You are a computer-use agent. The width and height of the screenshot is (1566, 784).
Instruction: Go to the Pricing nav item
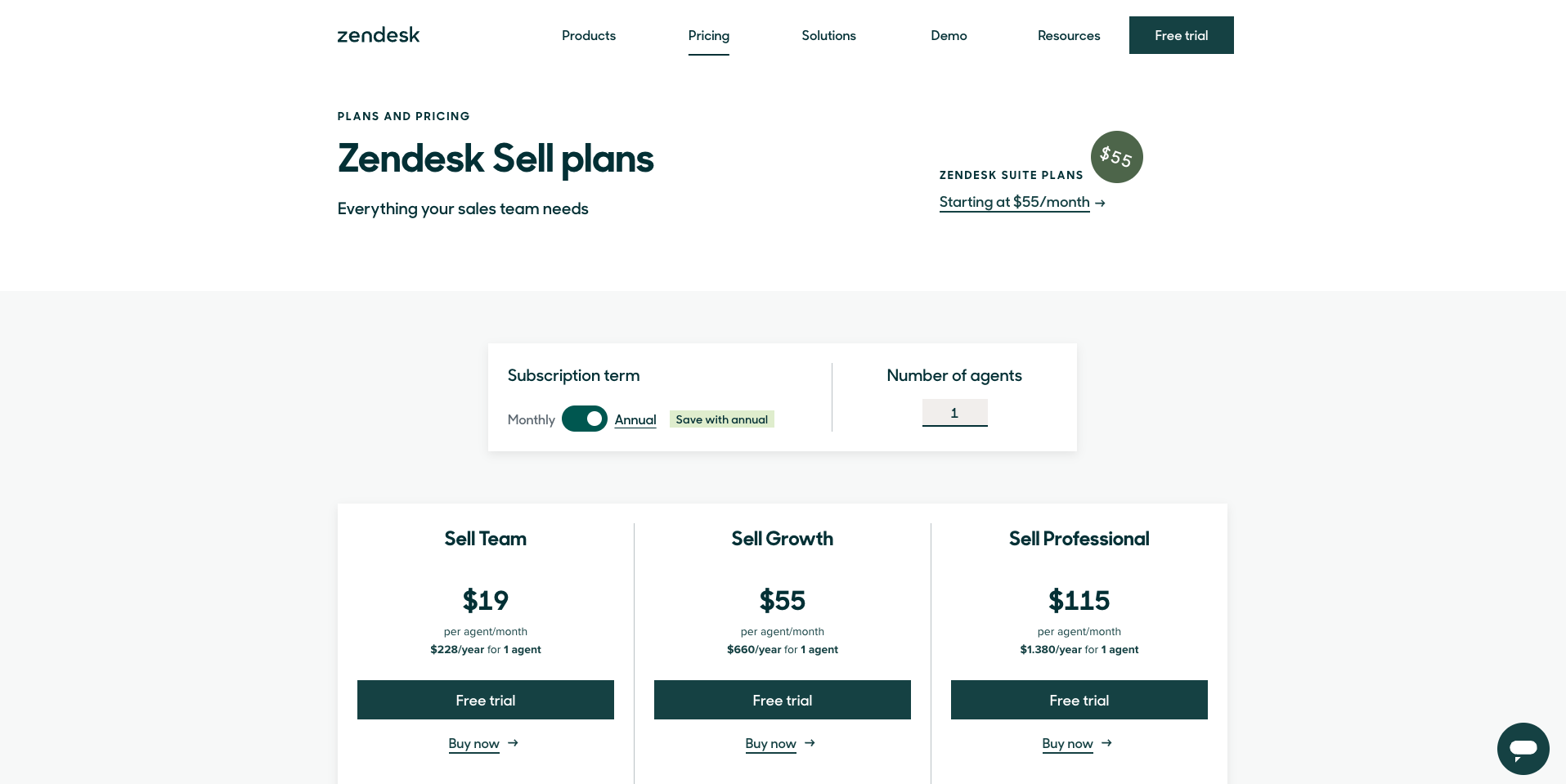(708, 35)
